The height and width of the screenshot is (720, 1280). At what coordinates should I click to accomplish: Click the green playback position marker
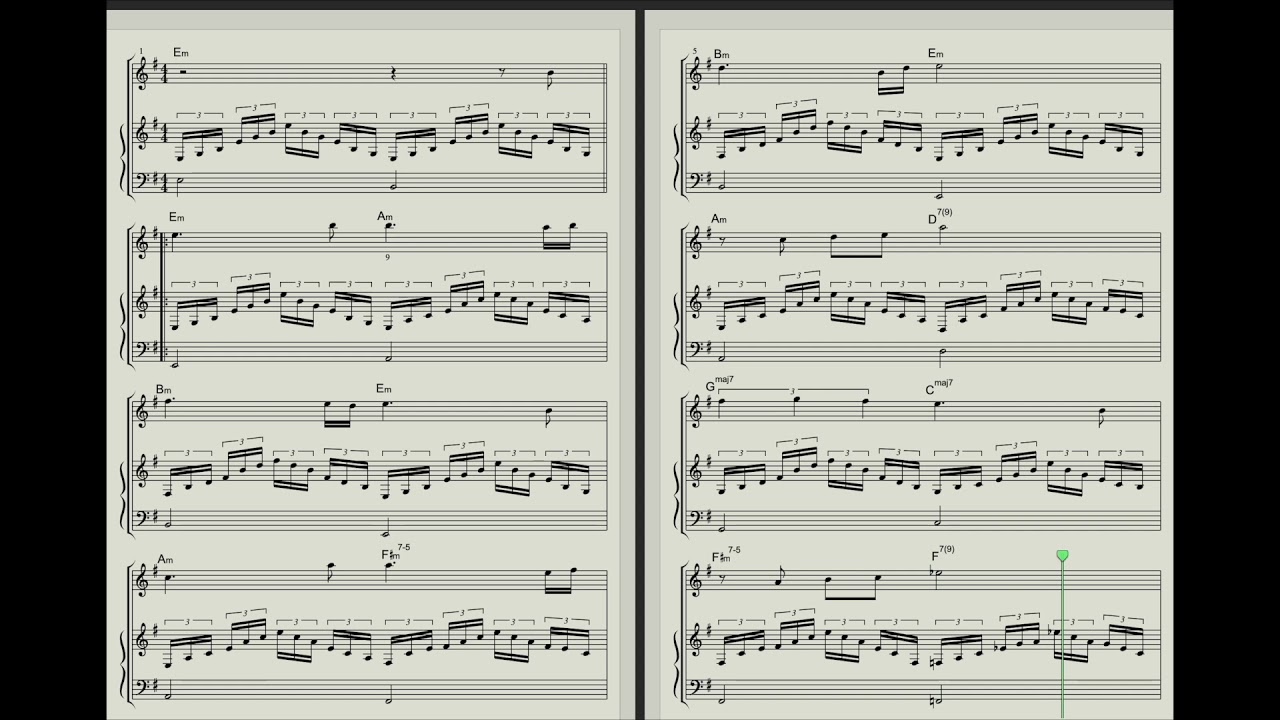[x=1062, y=555]
